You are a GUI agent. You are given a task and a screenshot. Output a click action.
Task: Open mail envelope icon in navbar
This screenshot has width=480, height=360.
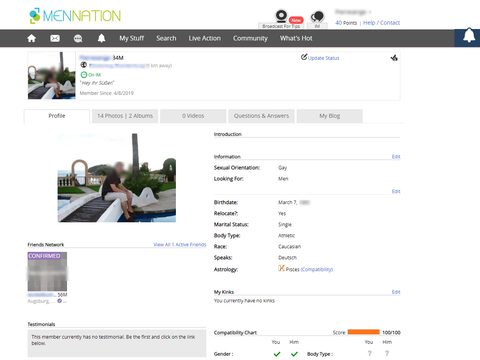point(55,38)
